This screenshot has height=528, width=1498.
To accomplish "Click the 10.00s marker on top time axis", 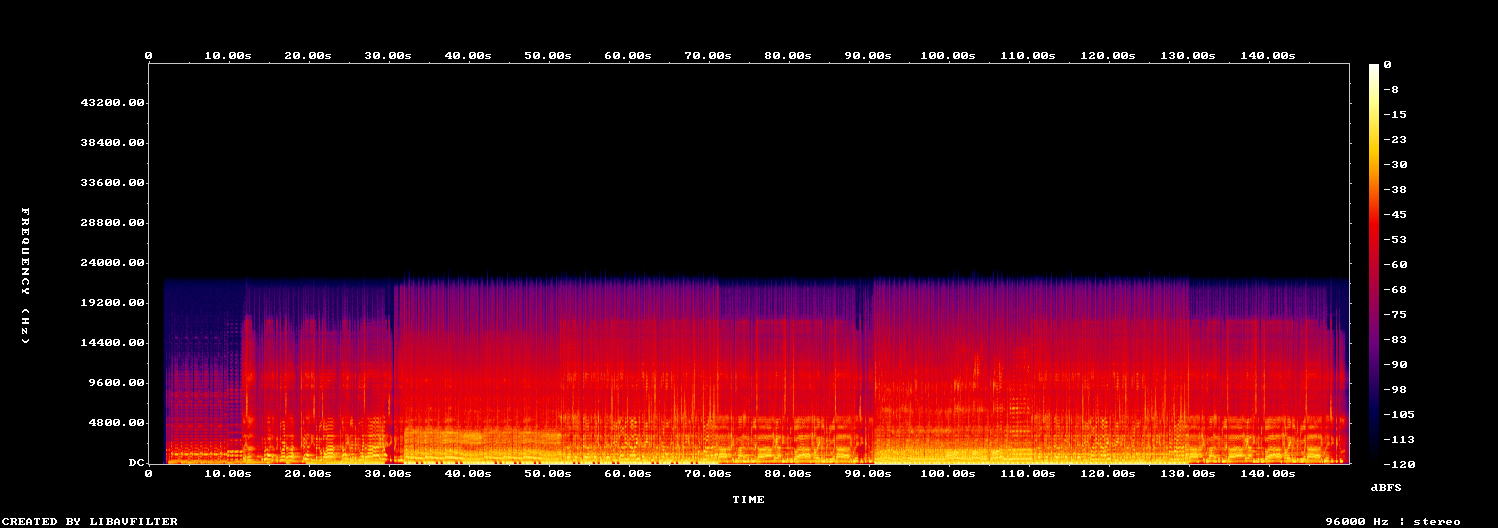I will tap(228, 56).
